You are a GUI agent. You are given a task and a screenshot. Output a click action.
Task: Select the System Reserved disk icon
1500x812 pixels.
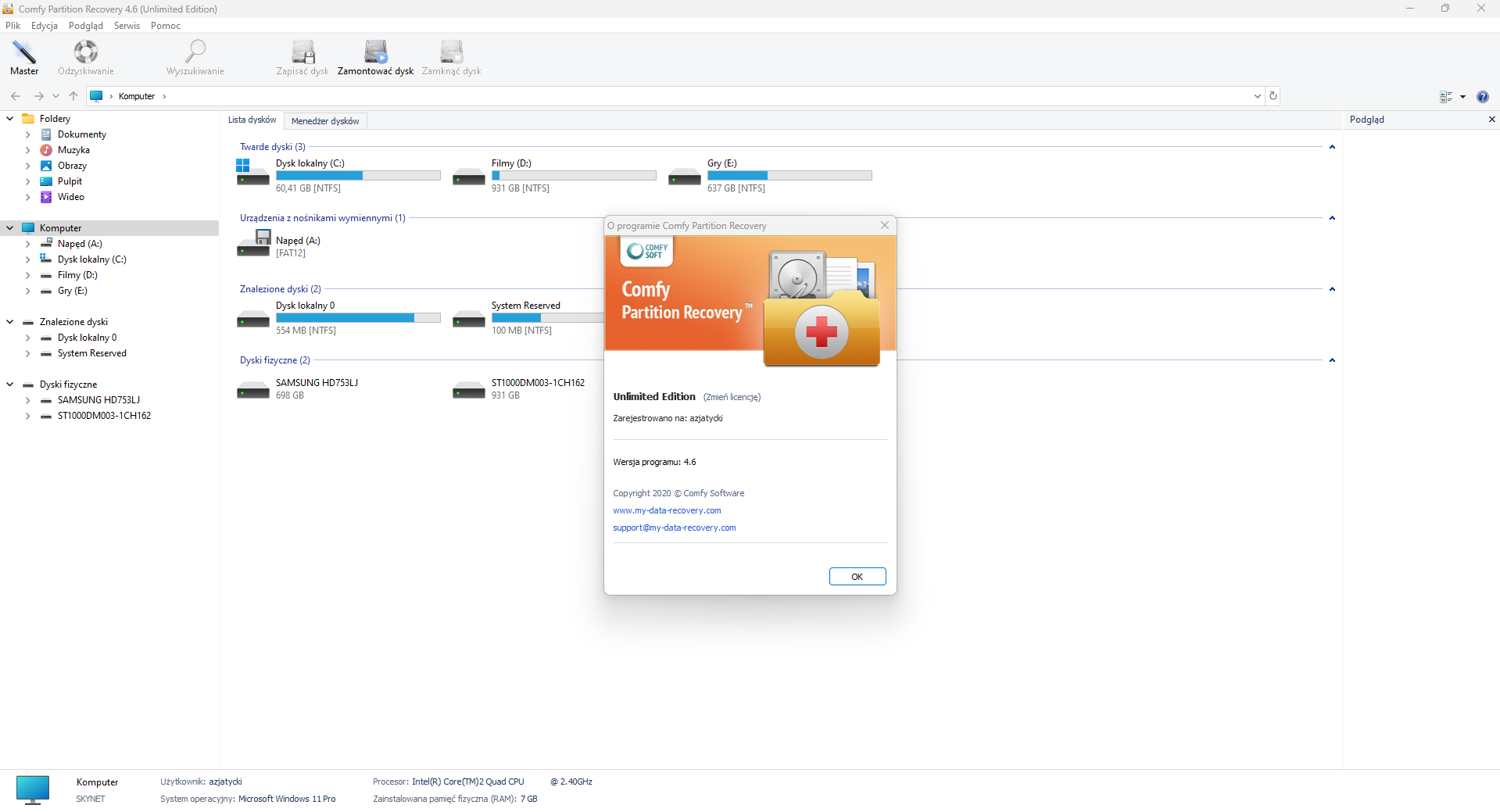click(468, 319)
